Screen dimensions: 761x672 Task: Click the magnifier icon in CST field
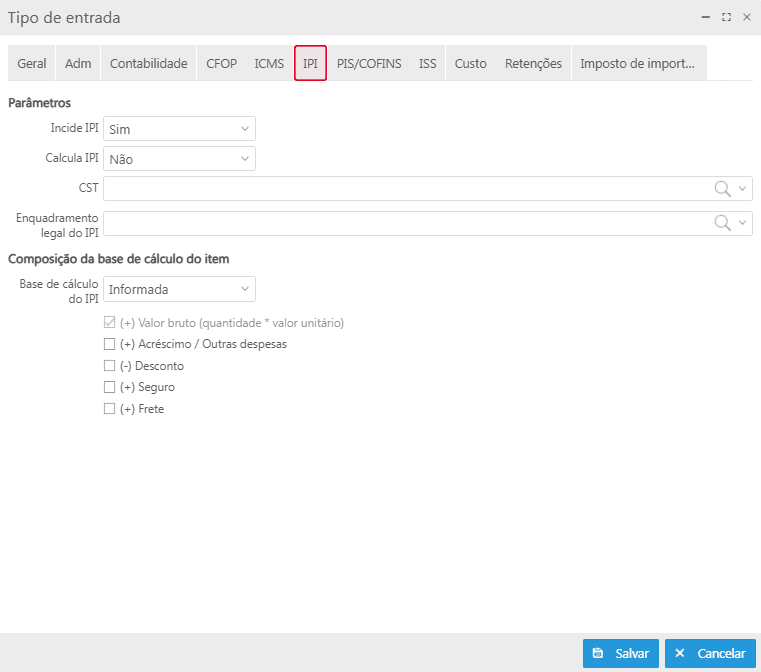pyautogui.click(x=721, y=188)
